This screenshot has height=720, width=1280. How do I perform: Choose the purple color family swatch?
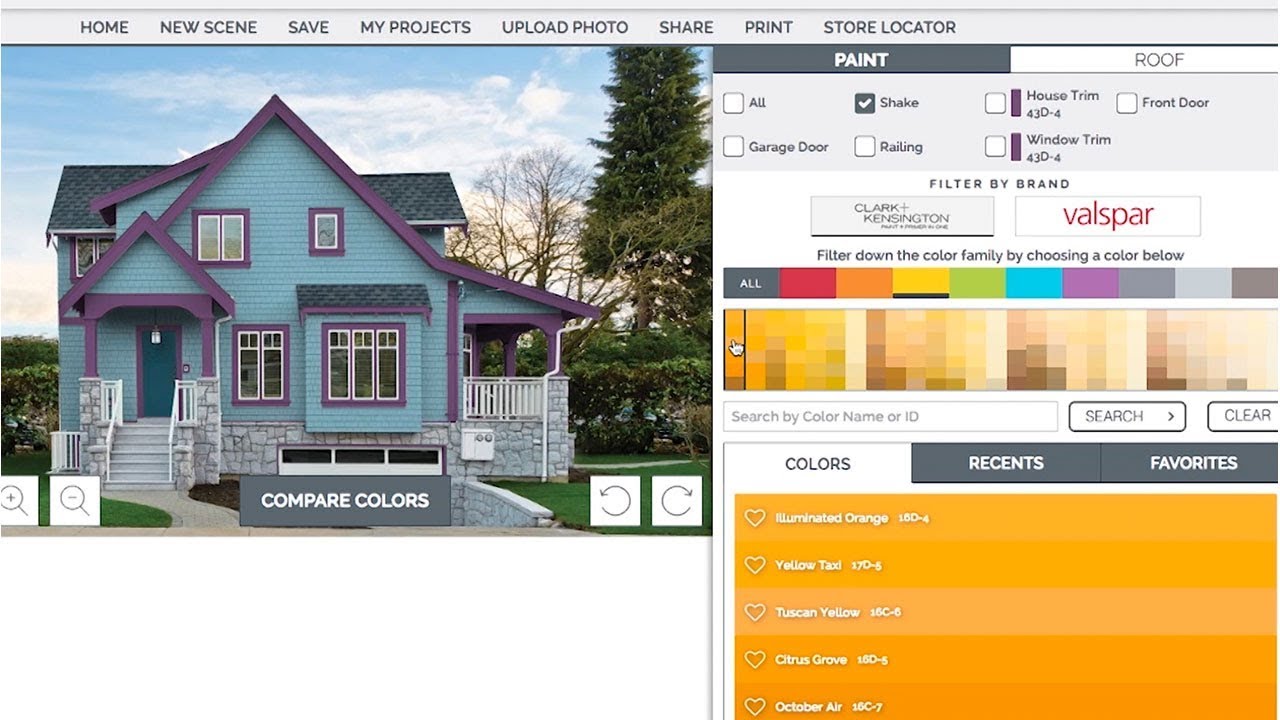click(1090, 283)
